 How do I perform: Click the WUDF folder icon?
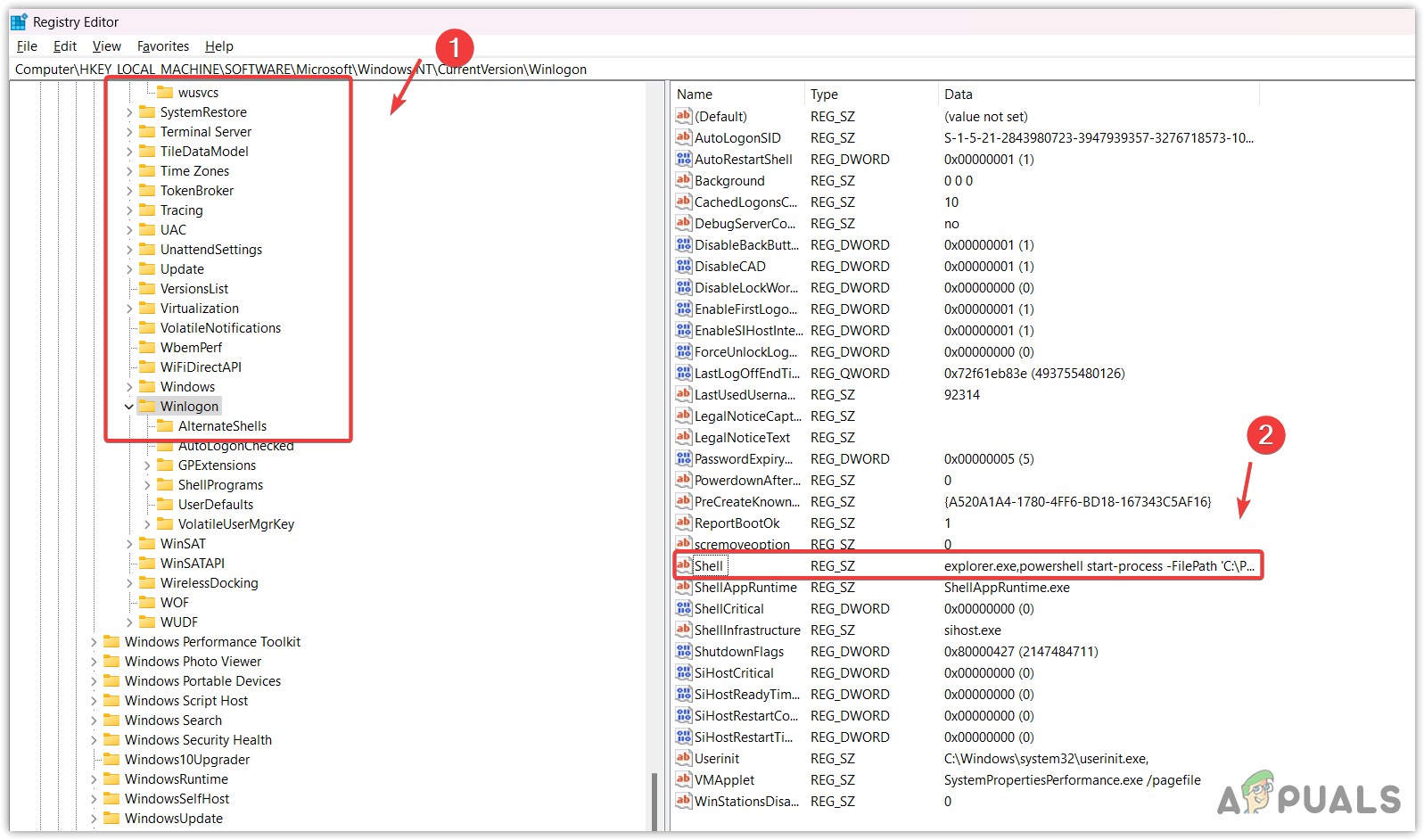[147, 622]
